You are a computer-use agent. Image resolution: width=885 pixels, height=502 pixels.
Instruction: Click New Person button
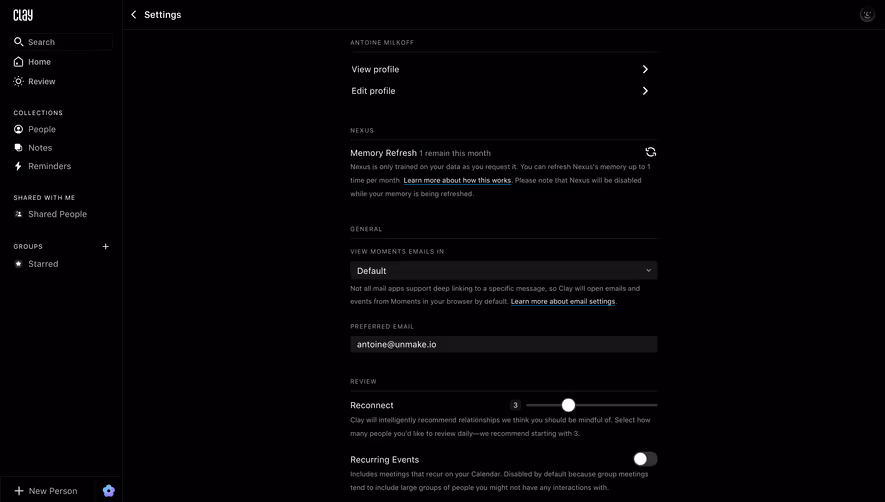point(46,491)
